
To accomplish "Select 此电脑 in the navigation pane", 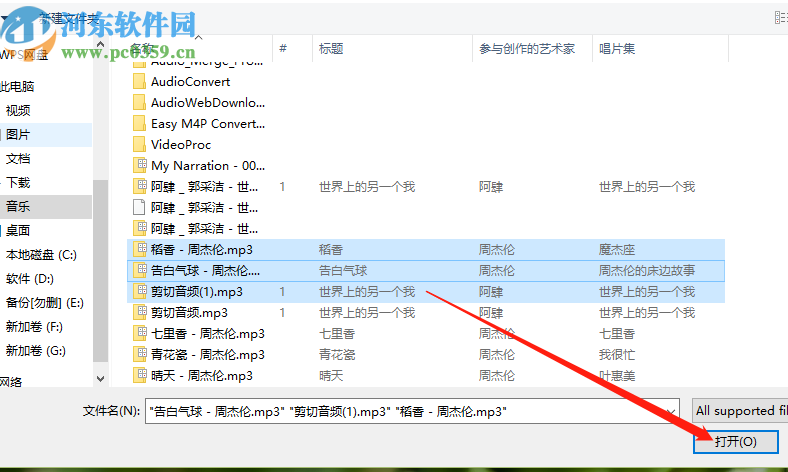I will [x=17, y=86].
